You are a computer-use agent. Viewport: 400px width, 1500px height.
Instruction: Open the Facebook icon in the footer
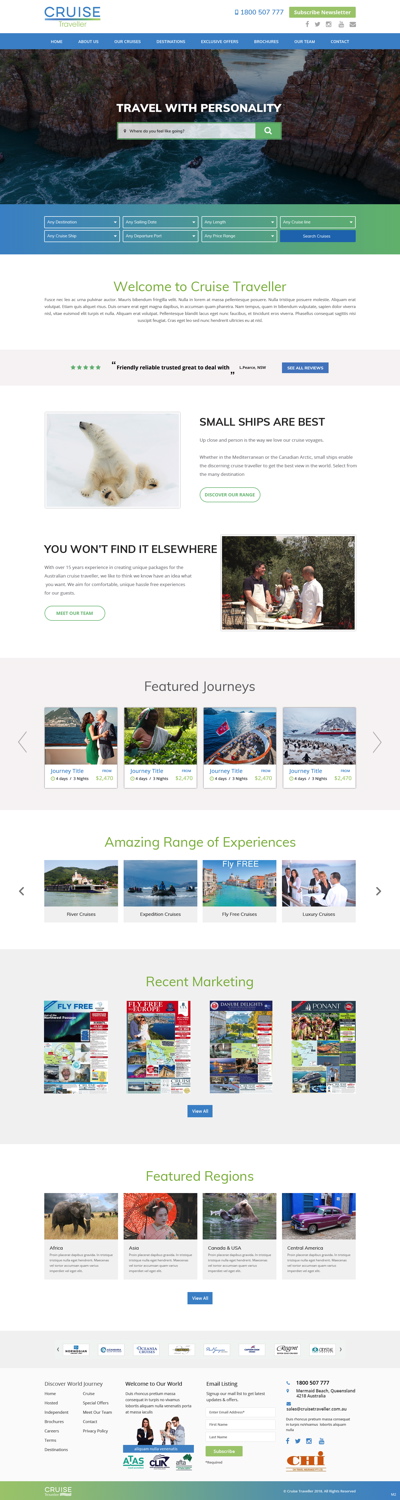288,1440
